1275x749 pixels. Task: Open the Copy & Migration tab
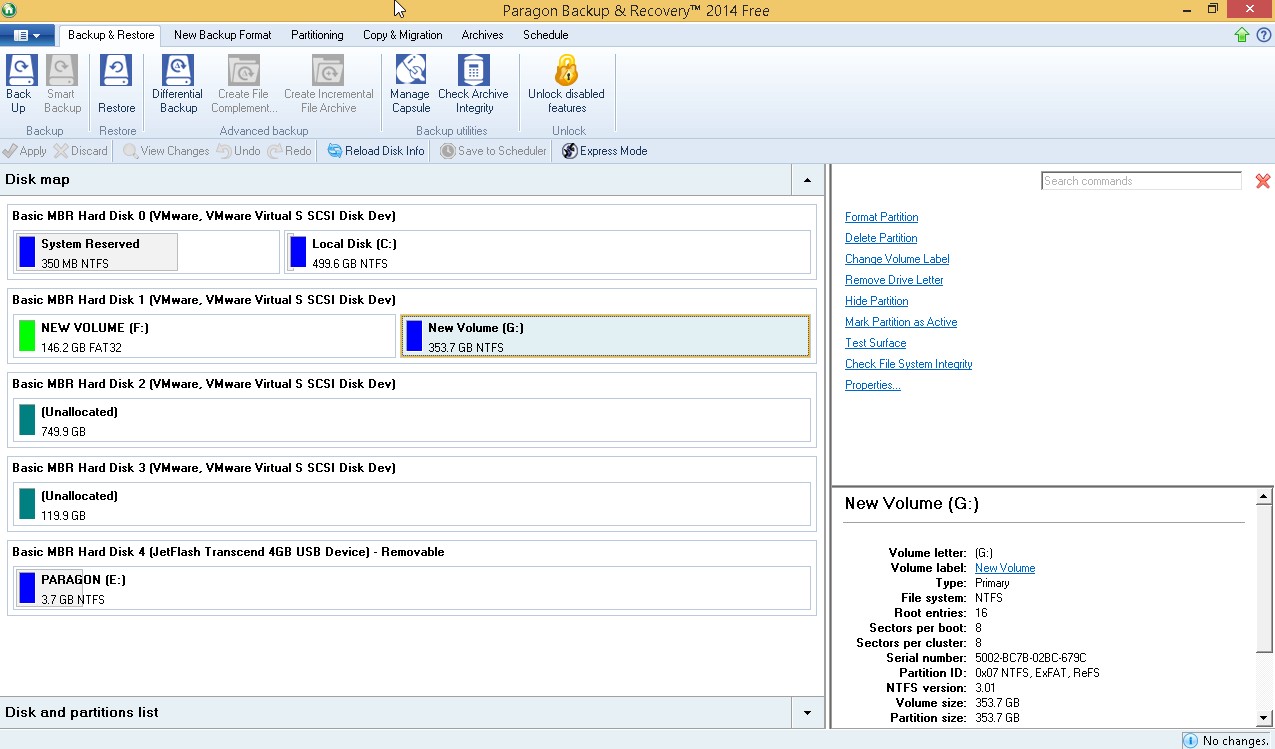click(402, 35)
